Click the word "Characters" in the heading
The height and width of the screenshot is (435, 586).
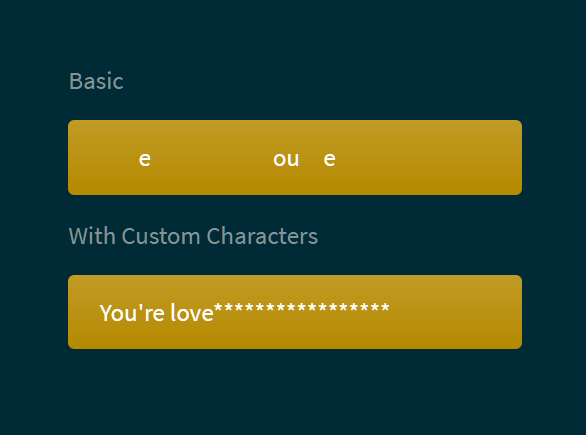click(262, 236)
